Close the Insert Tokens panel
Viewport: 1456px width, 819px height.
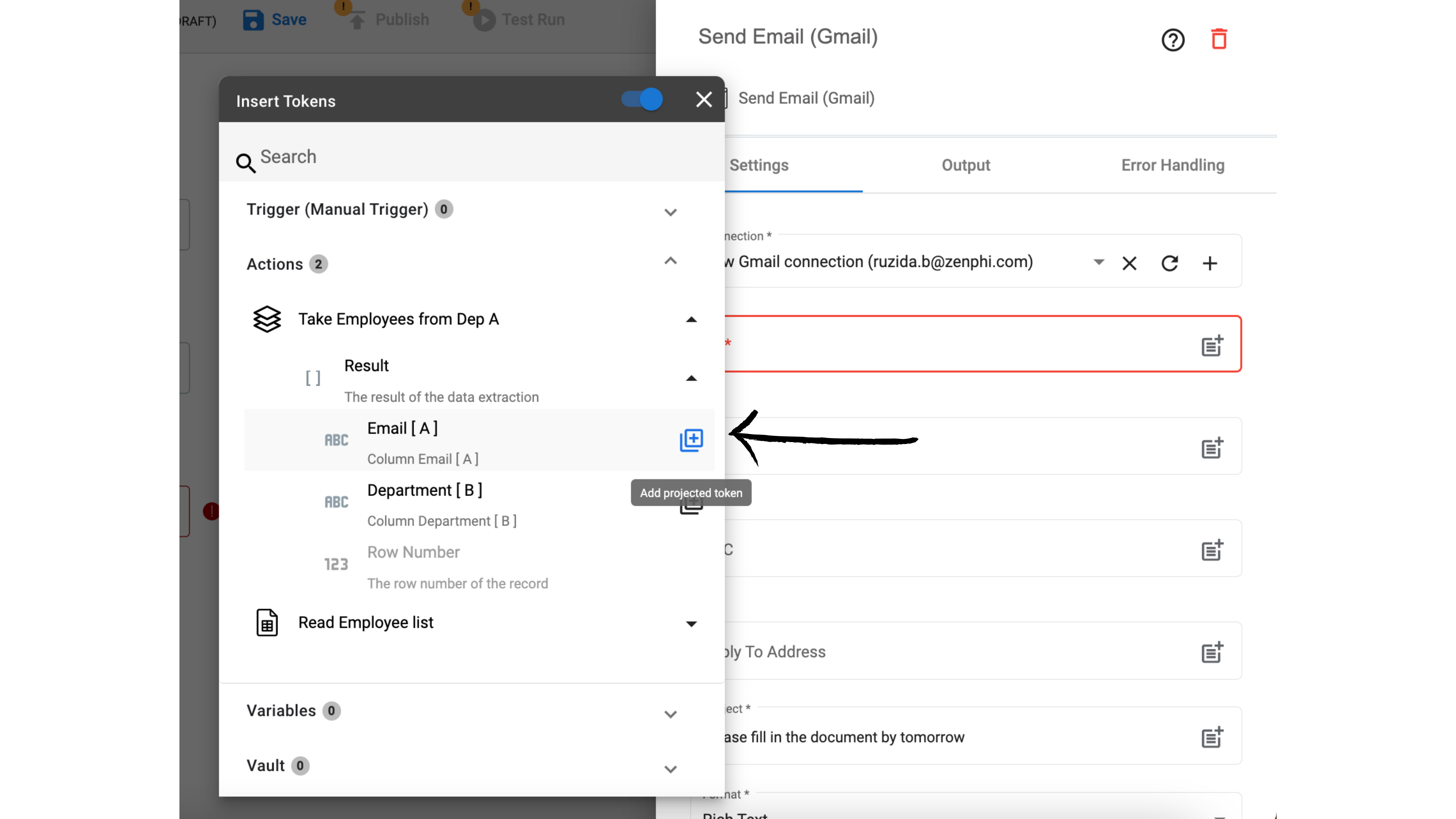click(x=704, y=100)
